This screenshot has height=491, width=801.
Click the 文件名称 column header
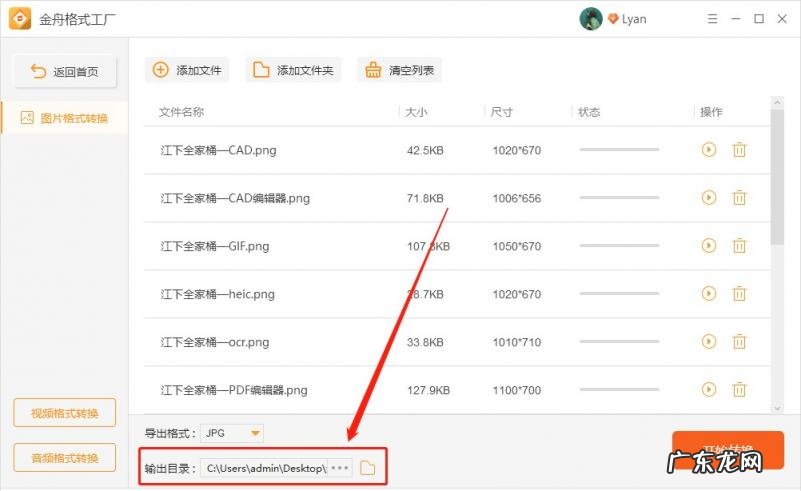(x=181, y=112)
